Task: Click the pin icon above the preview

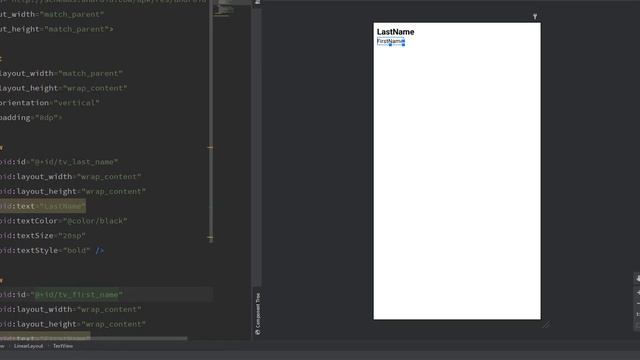Action: click(535, 16)
